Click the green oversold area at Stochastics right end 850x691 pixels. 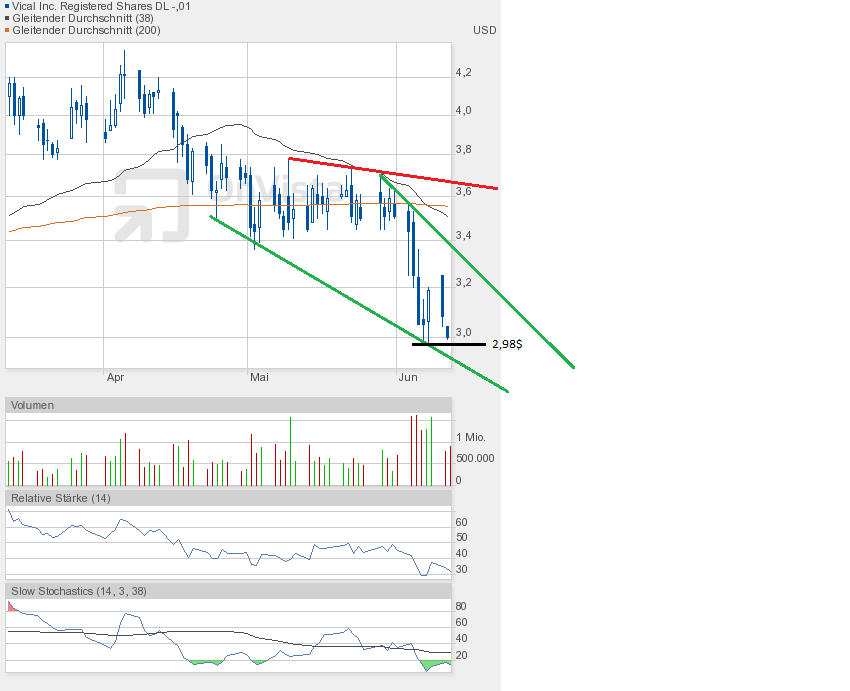[436, 664]
